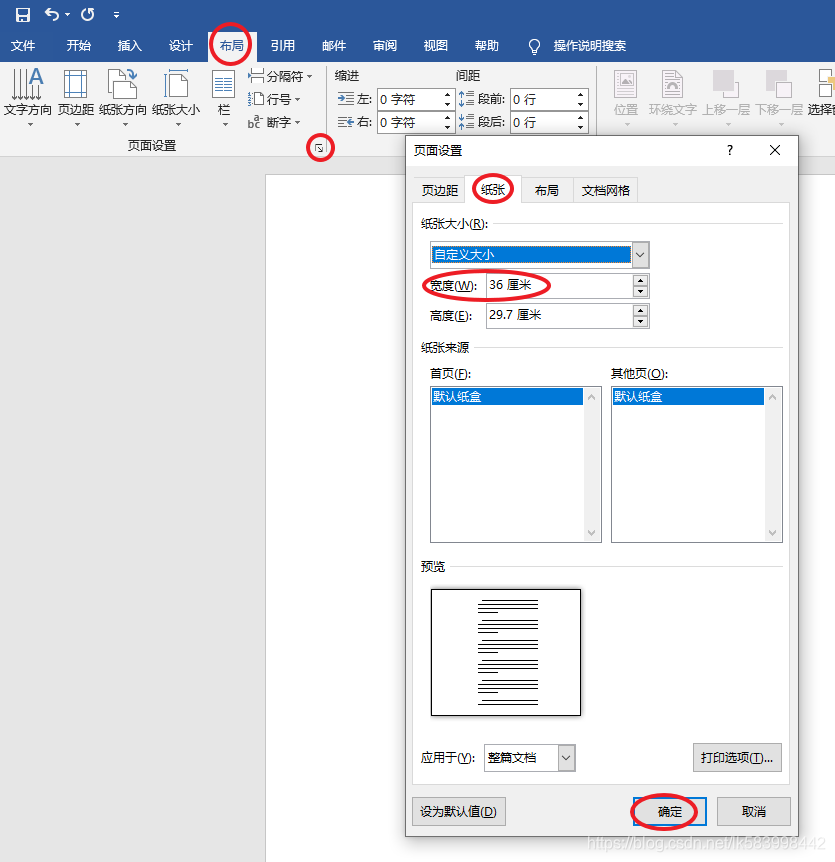Image resolution: width=835 pixels, height=862 pixels.
Task: Click the dialog help question mark
Action: click(x=729, y=150)
